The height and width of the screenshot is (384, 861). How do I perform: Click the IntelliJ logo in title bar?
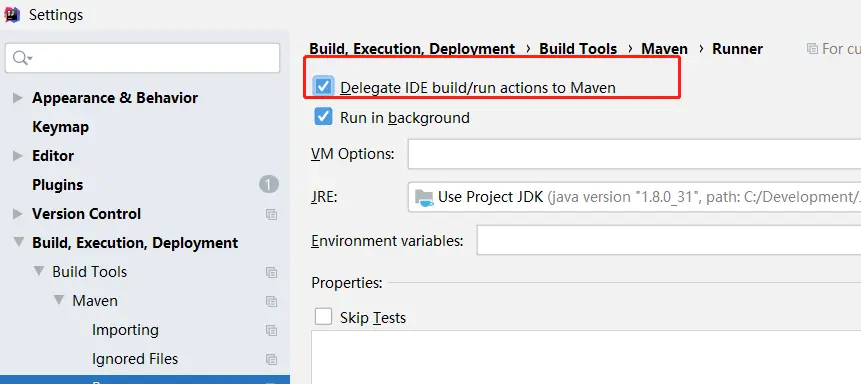click(12, 14)
